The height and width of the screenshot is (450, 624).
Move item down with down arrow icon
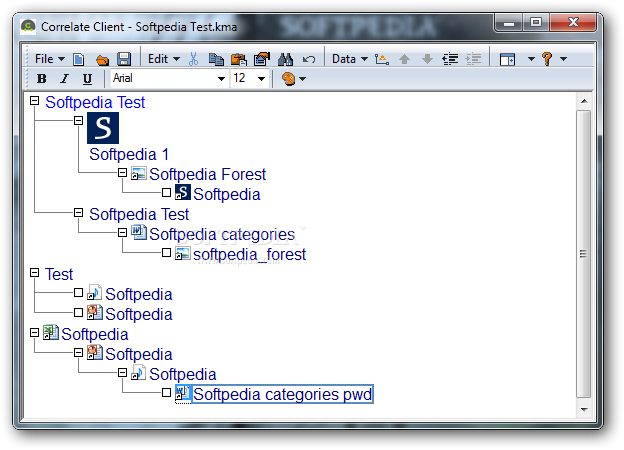click(427, 59)
